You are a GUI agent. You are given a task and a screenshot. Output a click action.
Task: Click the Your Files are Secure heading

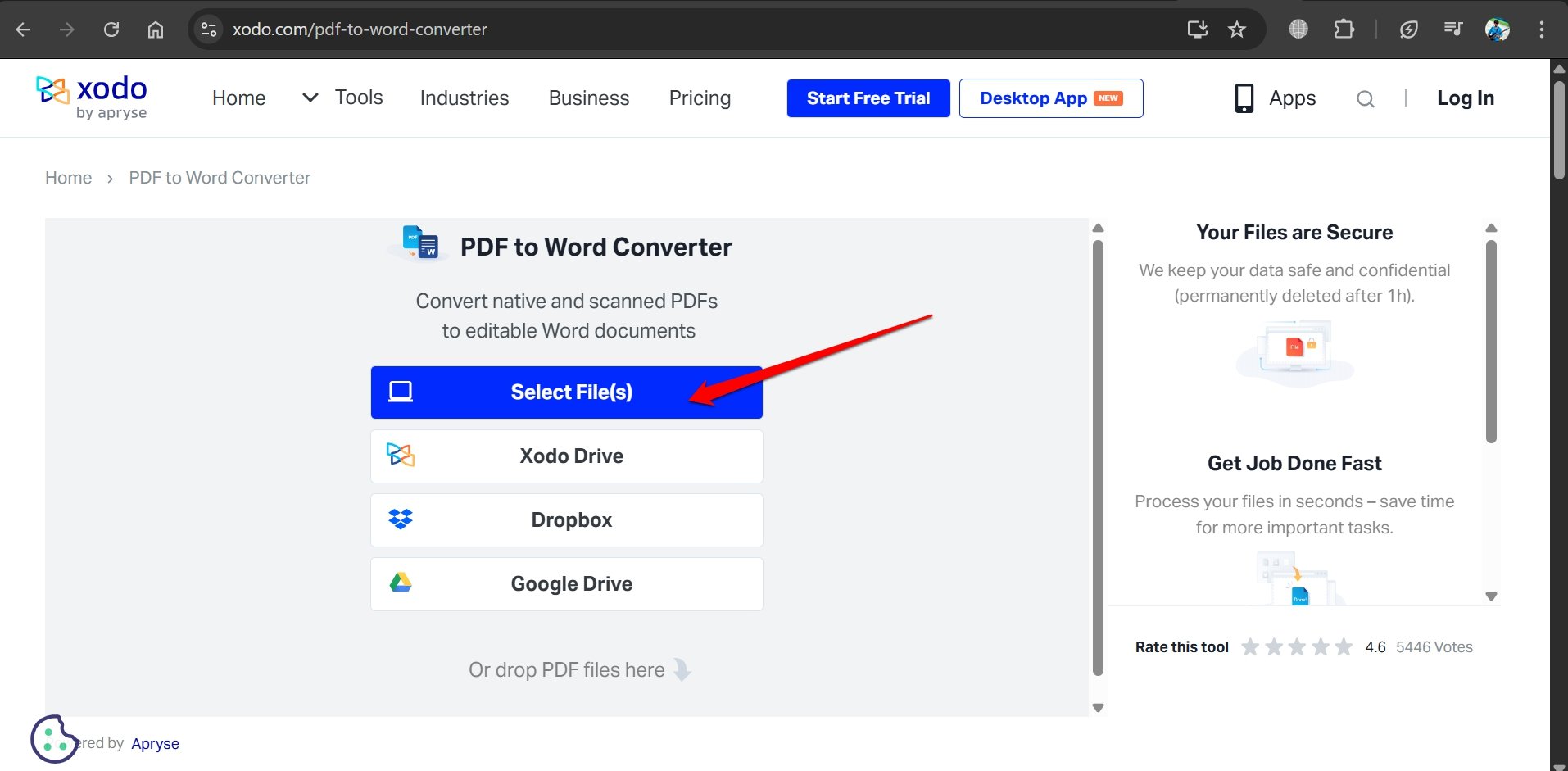(1294, 233)
